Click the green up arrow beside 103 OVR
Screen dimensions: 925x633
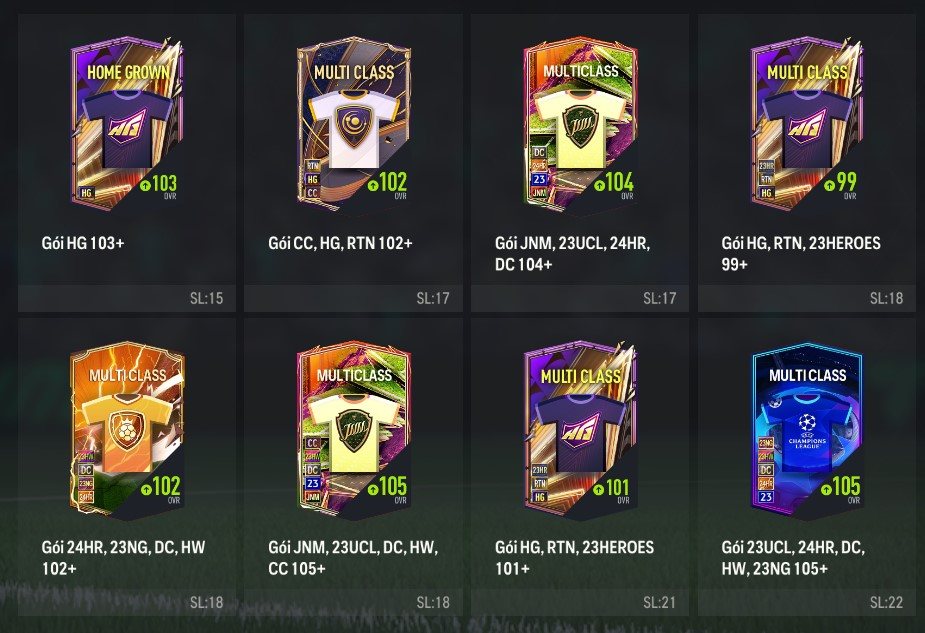pyautogui.click(x=146, y=185)
